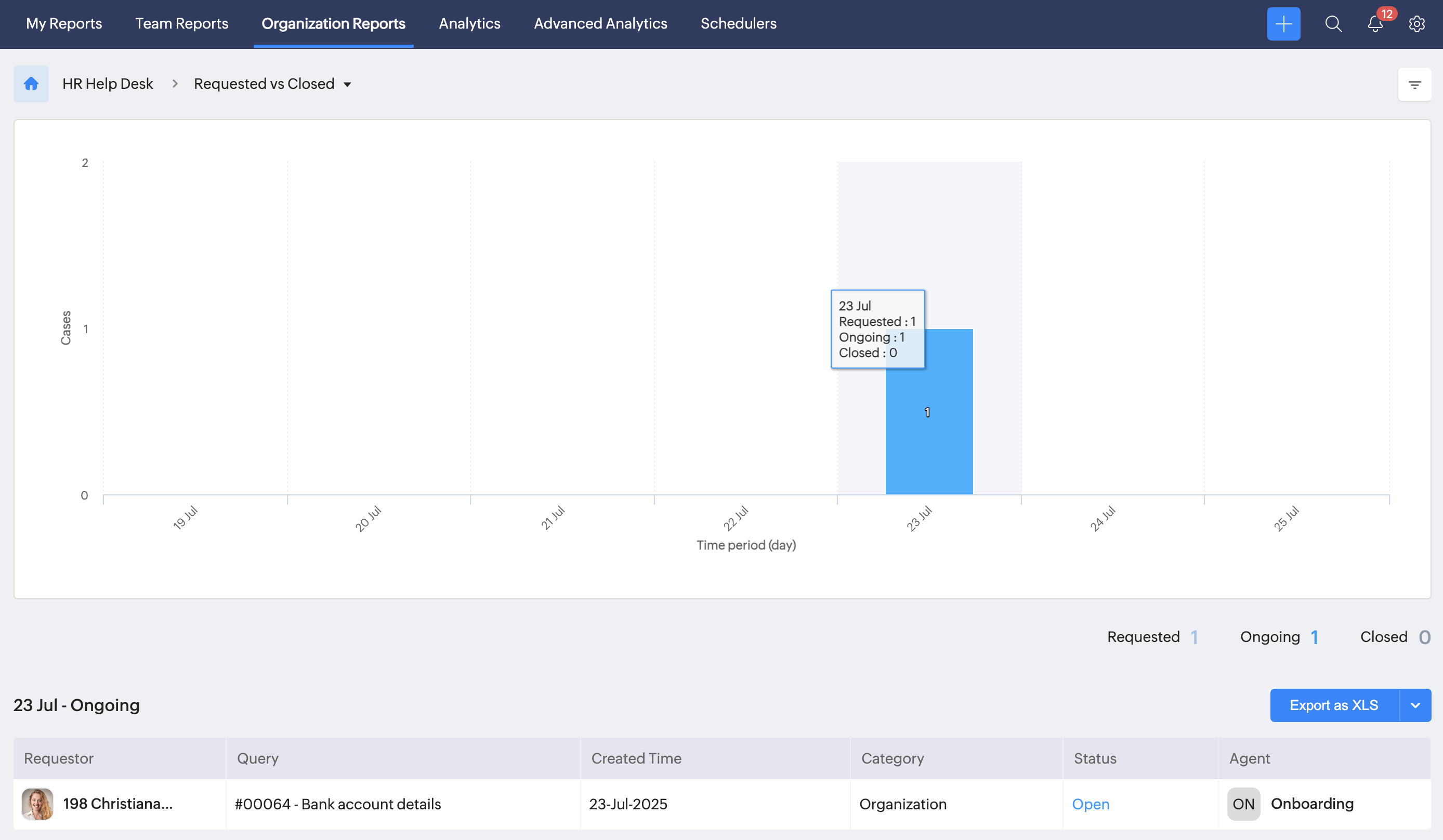Open the settings gear icon

click(1416, 24)
